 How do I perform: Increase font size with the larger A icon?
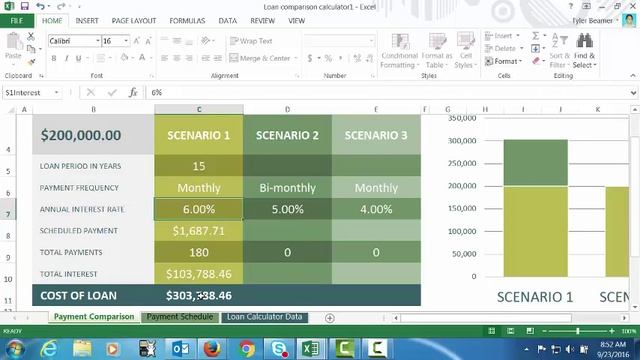click(x=137, y=41)
